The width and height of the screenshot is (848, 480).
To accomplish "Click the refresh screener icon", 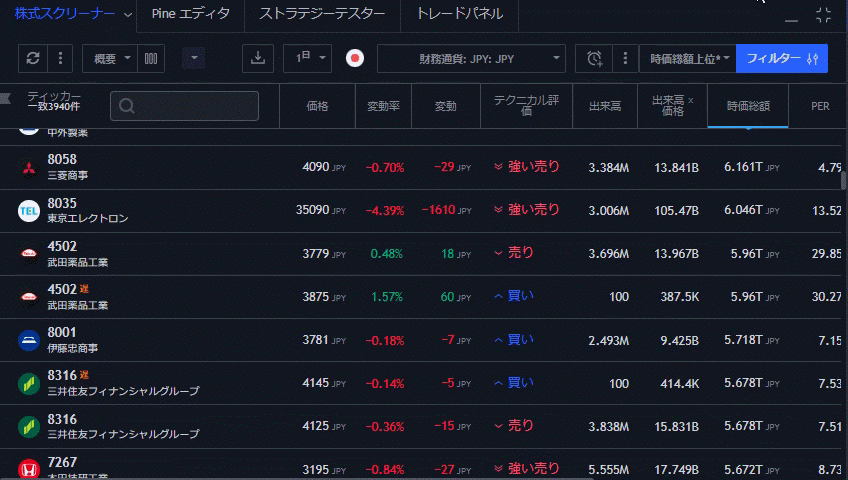I will [33, 58].
